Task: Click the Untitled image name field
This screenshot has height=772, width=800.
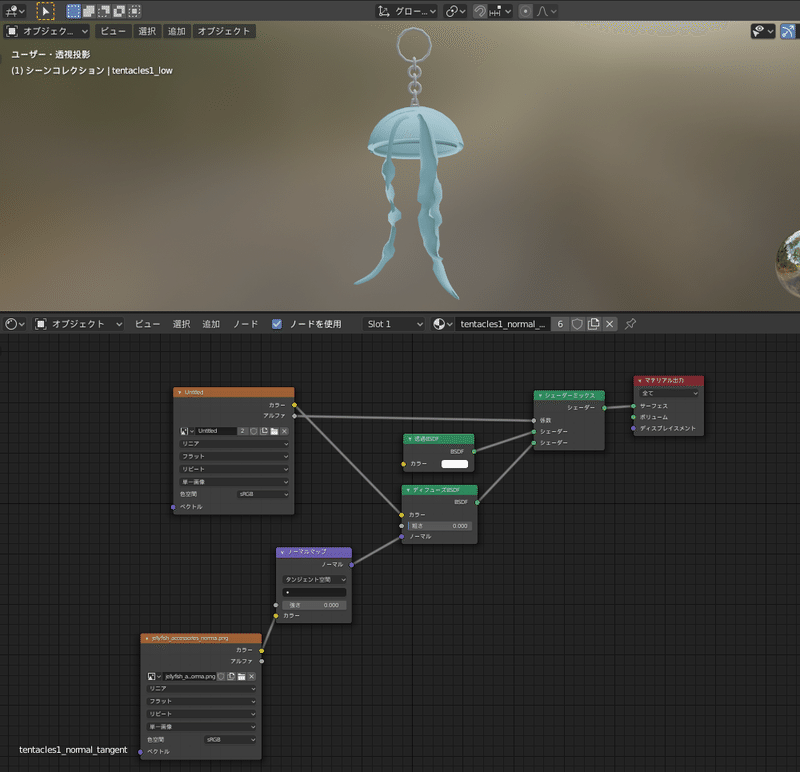Action: 216,431
